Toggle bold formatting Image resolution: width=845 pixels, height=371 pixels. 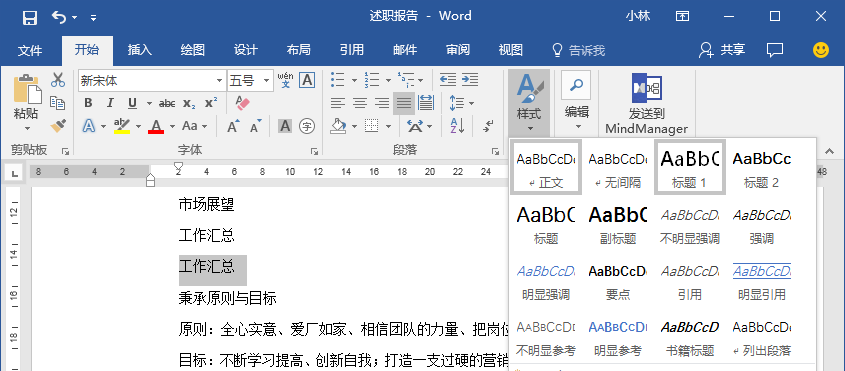pos(88,103)
